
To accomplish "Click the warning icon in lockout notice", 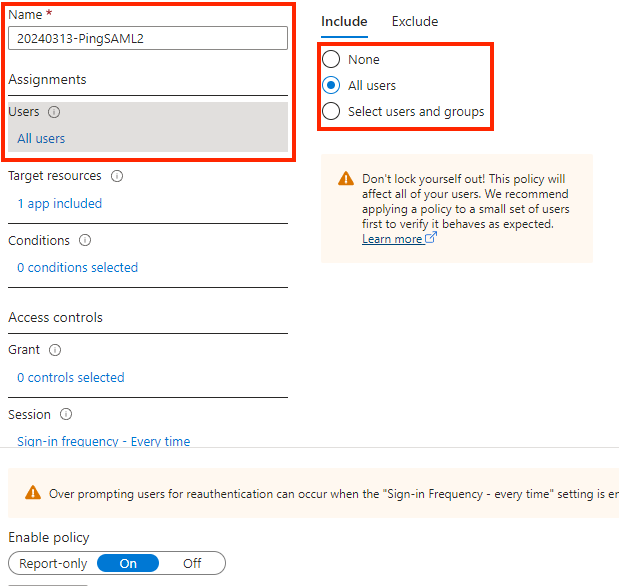I will [x=345, y=179].
